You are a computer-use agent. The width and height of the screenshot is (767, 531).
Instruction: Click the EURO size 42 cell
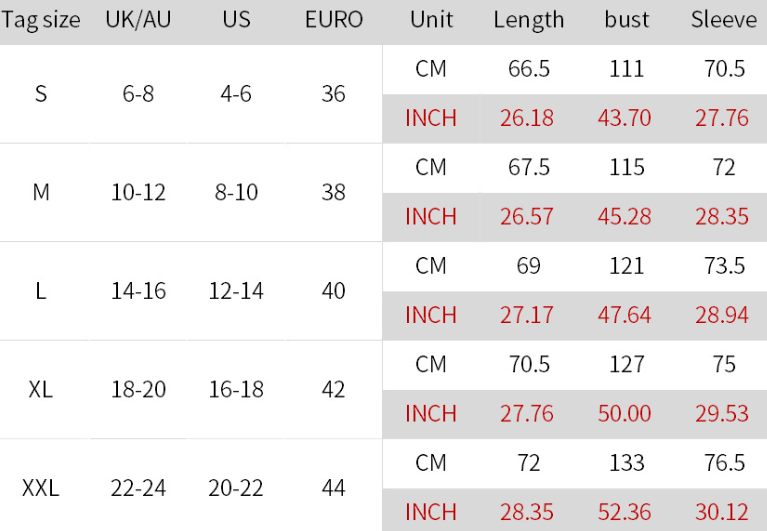tap(334, 389)
